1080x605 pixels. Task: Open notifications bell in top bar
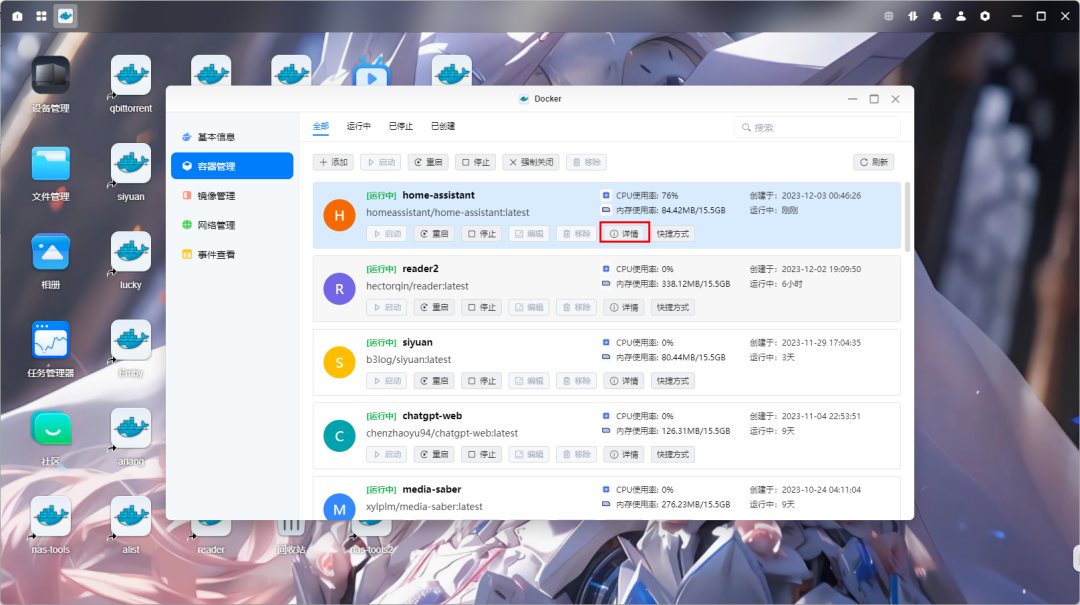click(937, 16)
